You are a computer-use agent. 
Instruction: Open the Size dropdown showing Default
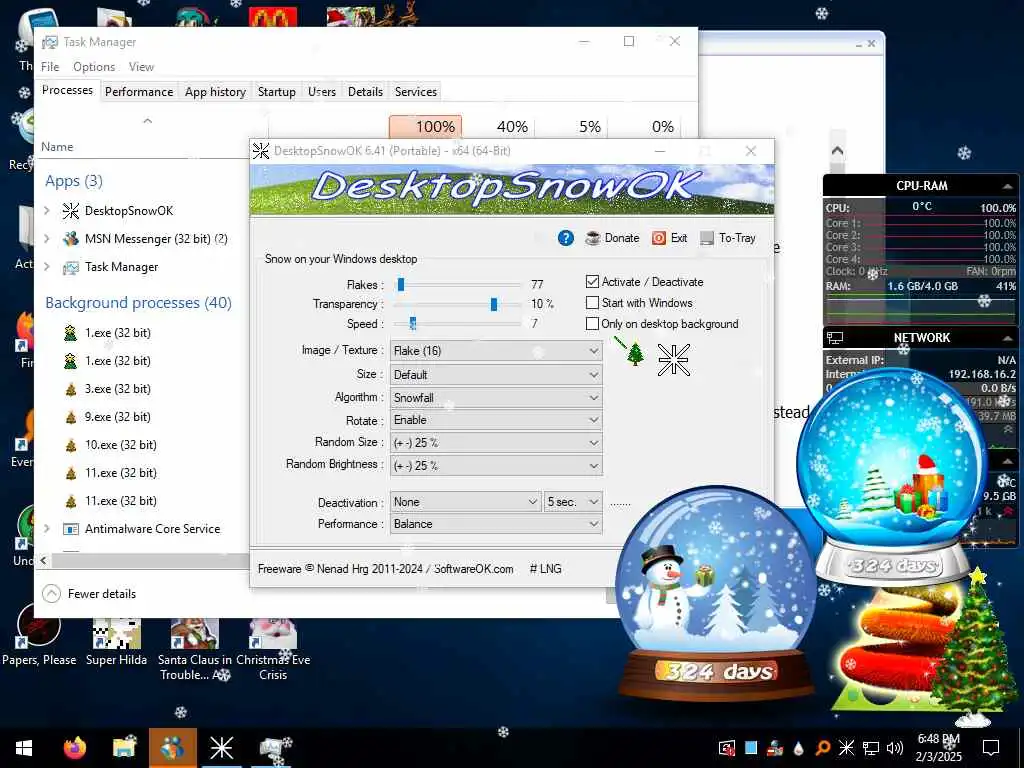coord(496,375)
